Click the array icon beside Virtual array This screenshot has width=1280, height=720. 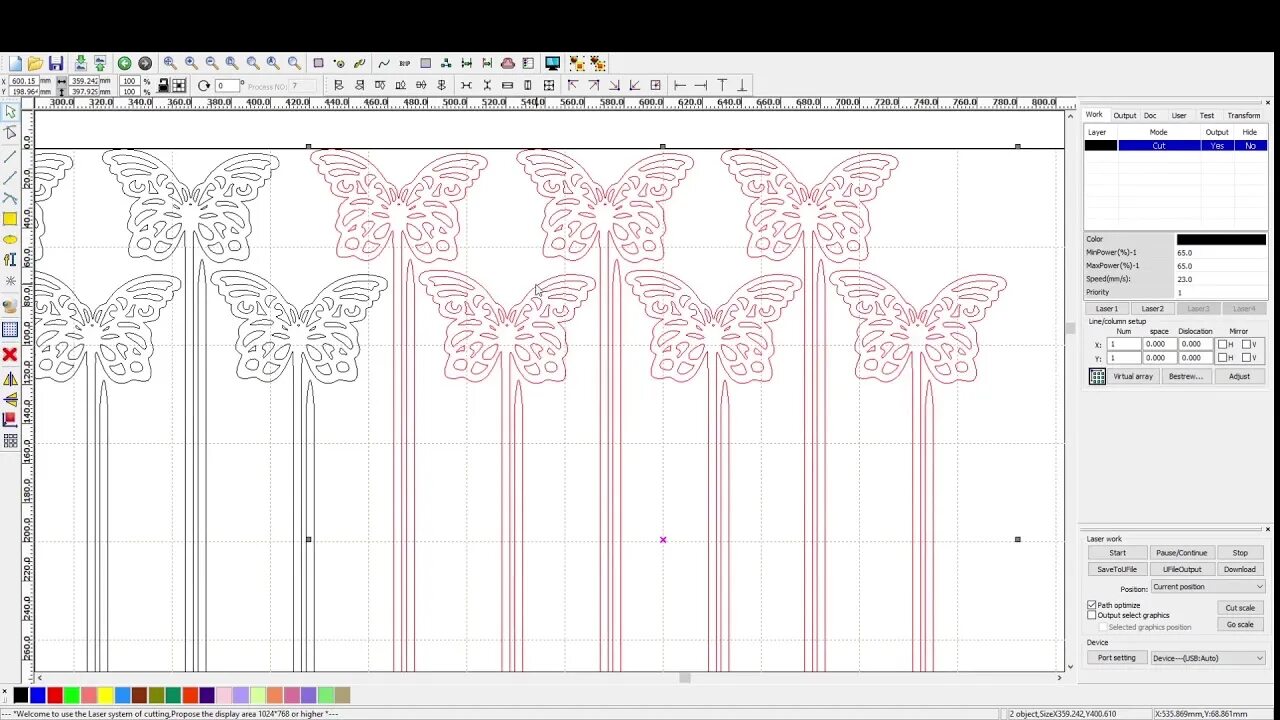(x=1097, y=376)
